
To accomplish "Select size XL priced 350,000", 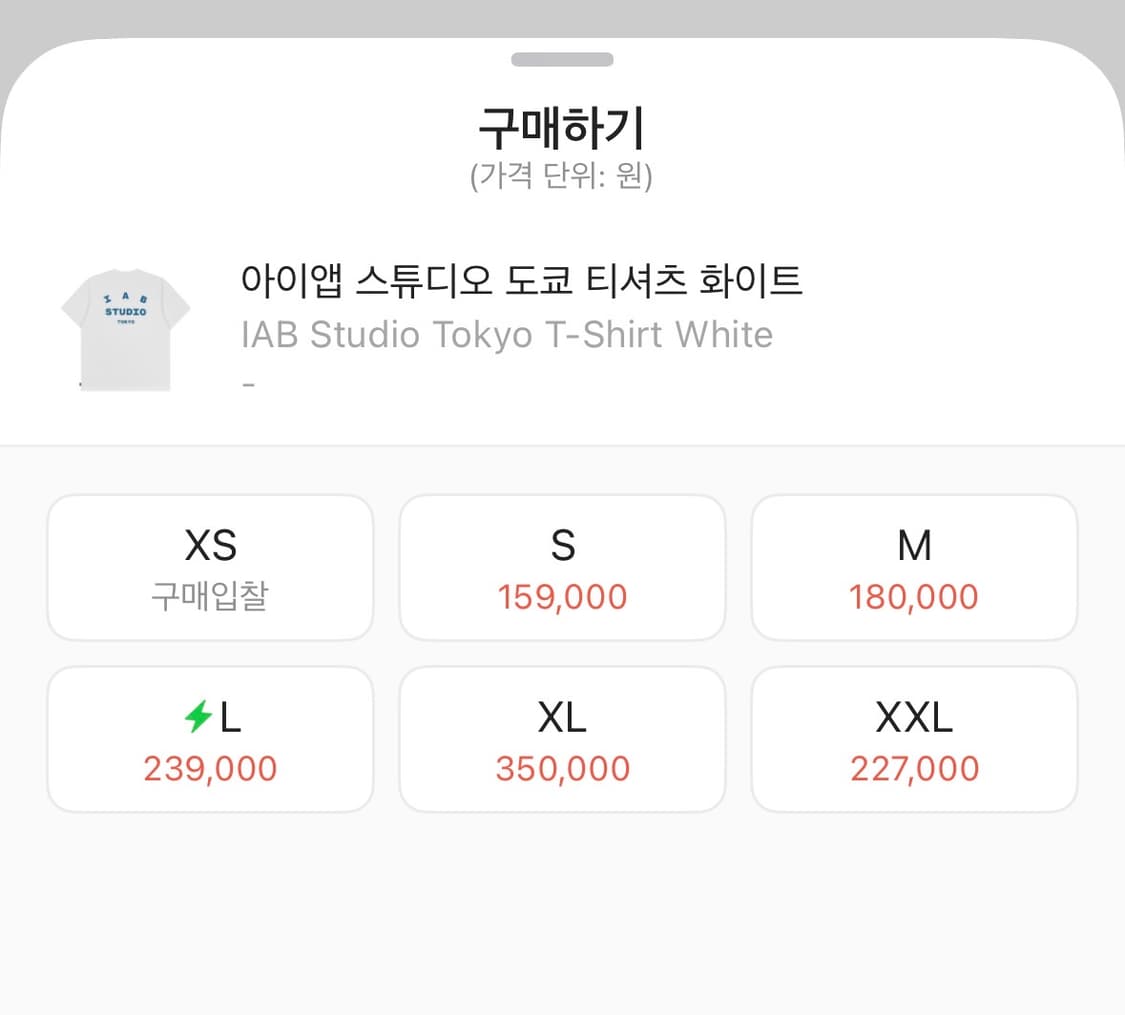I will [562, 739].
